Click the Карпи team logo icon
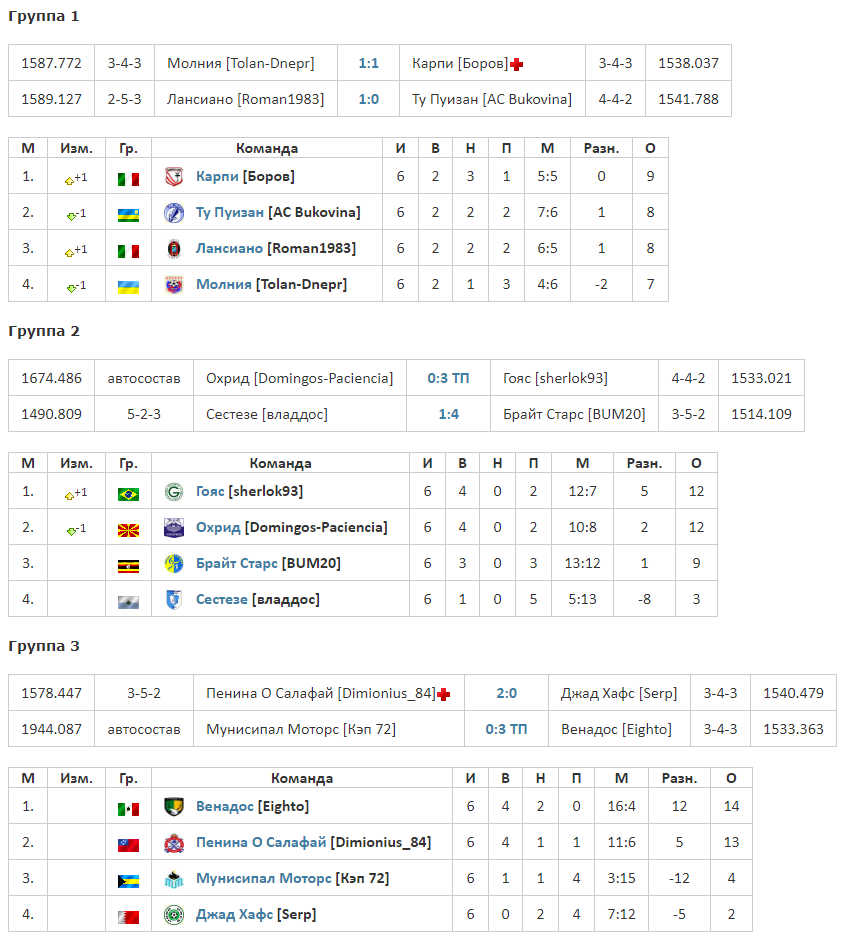Viewport: 844px width, 937px height. coord(174,177)
